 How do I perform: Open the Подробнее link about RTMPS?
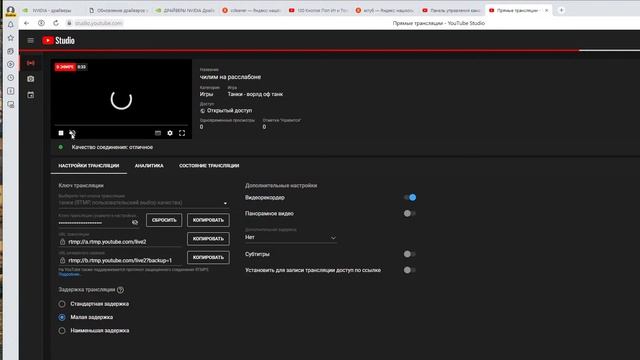point(69,274)
